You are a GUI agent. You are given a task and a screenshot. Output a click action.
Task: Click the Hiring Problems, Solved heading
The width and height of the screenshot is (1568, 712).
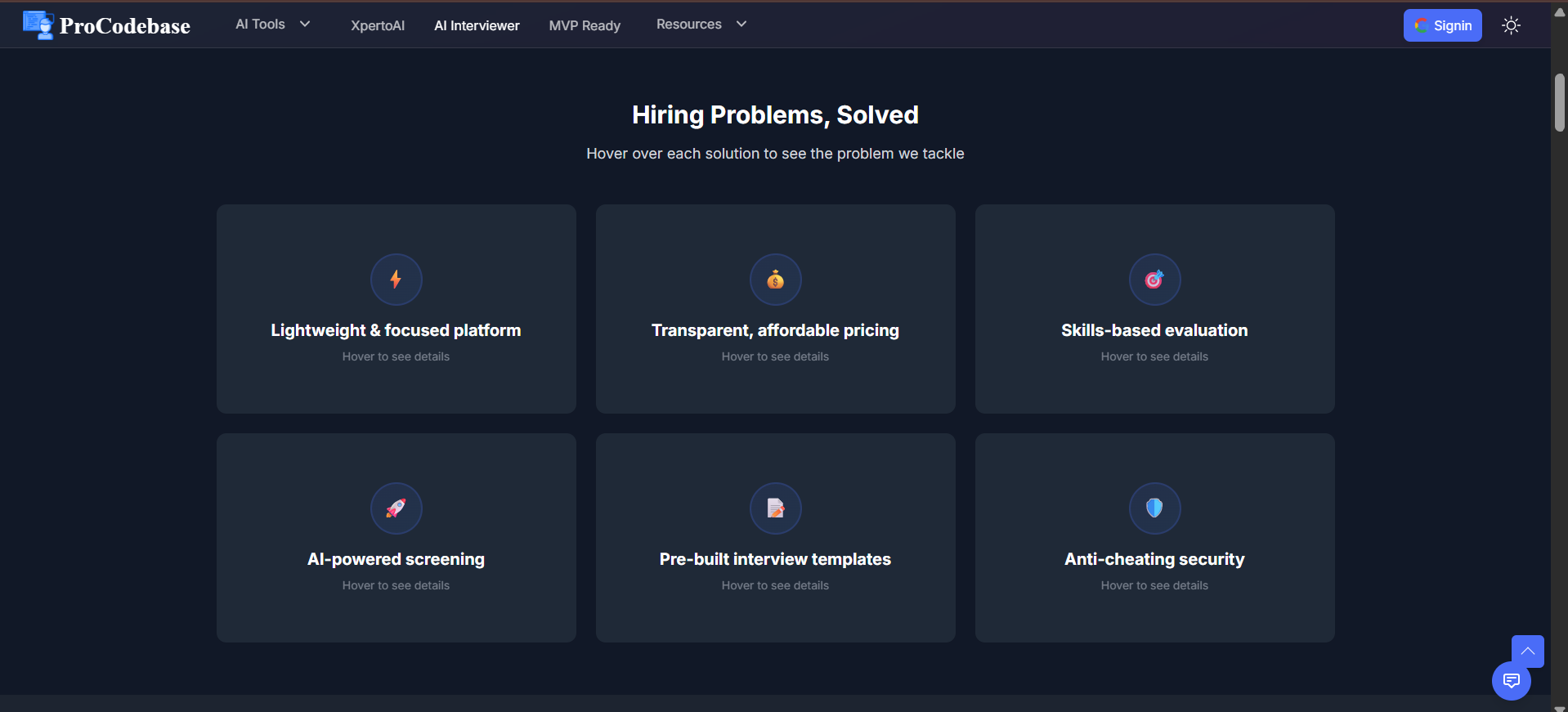tap(775, 115)
